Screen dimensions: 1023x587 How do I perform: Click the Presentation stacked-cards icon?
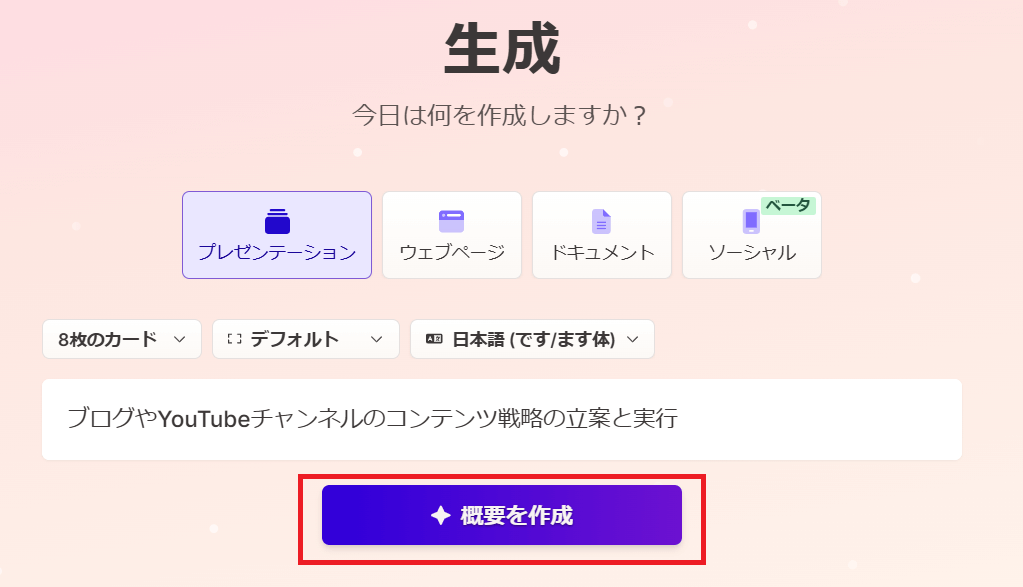(277, 221)
